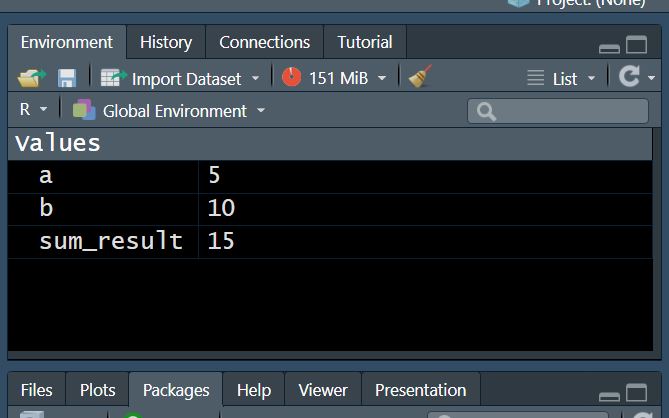Maximize the Environment pane

pyautogui.click(x=637, y=44)
